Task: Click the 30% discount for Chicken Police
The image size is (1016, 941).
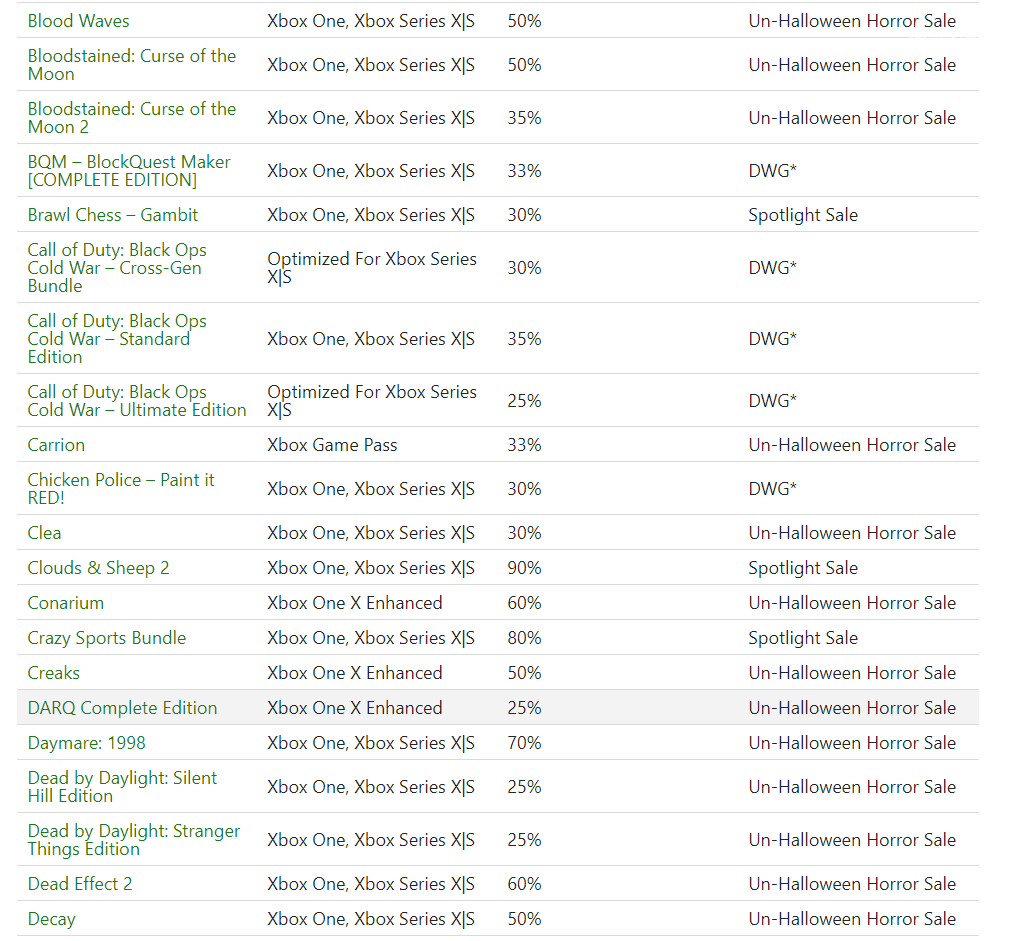Action: click(x=524, y=489)
